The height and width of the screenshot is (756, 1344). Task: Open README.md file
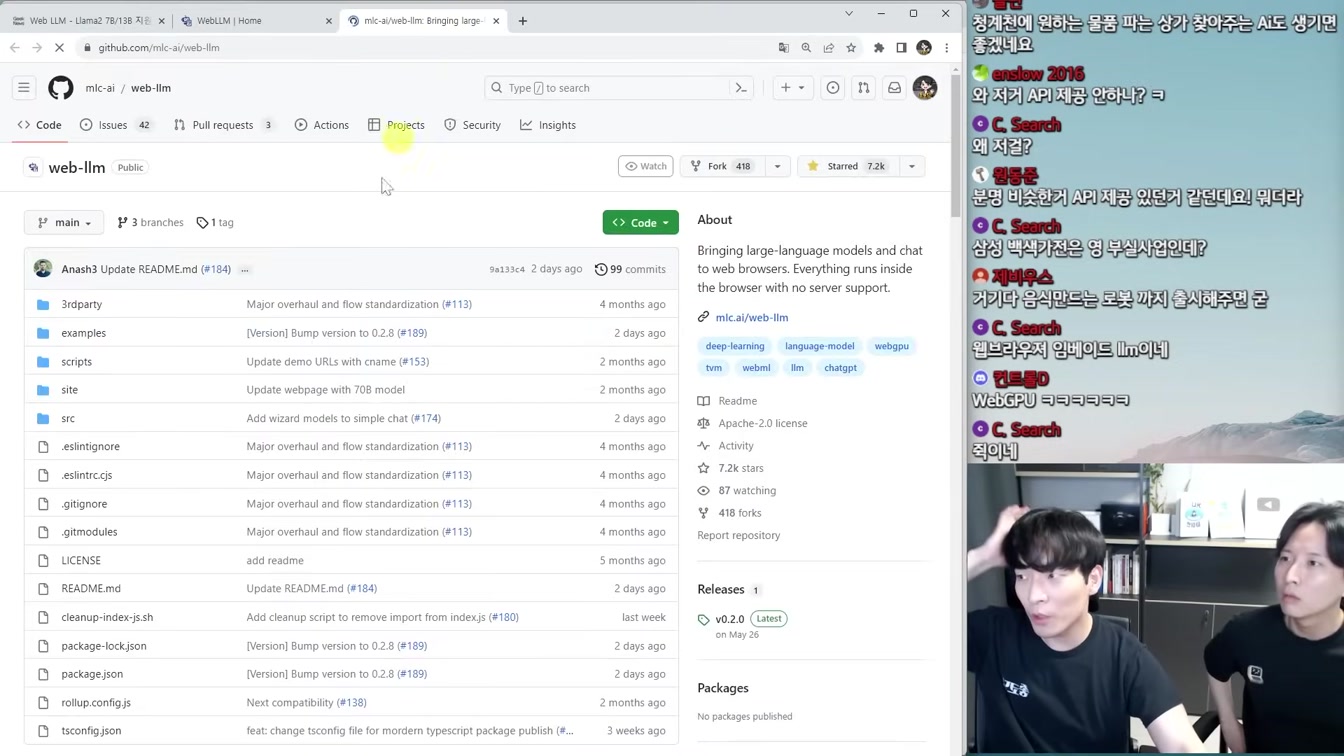(91, 589)
